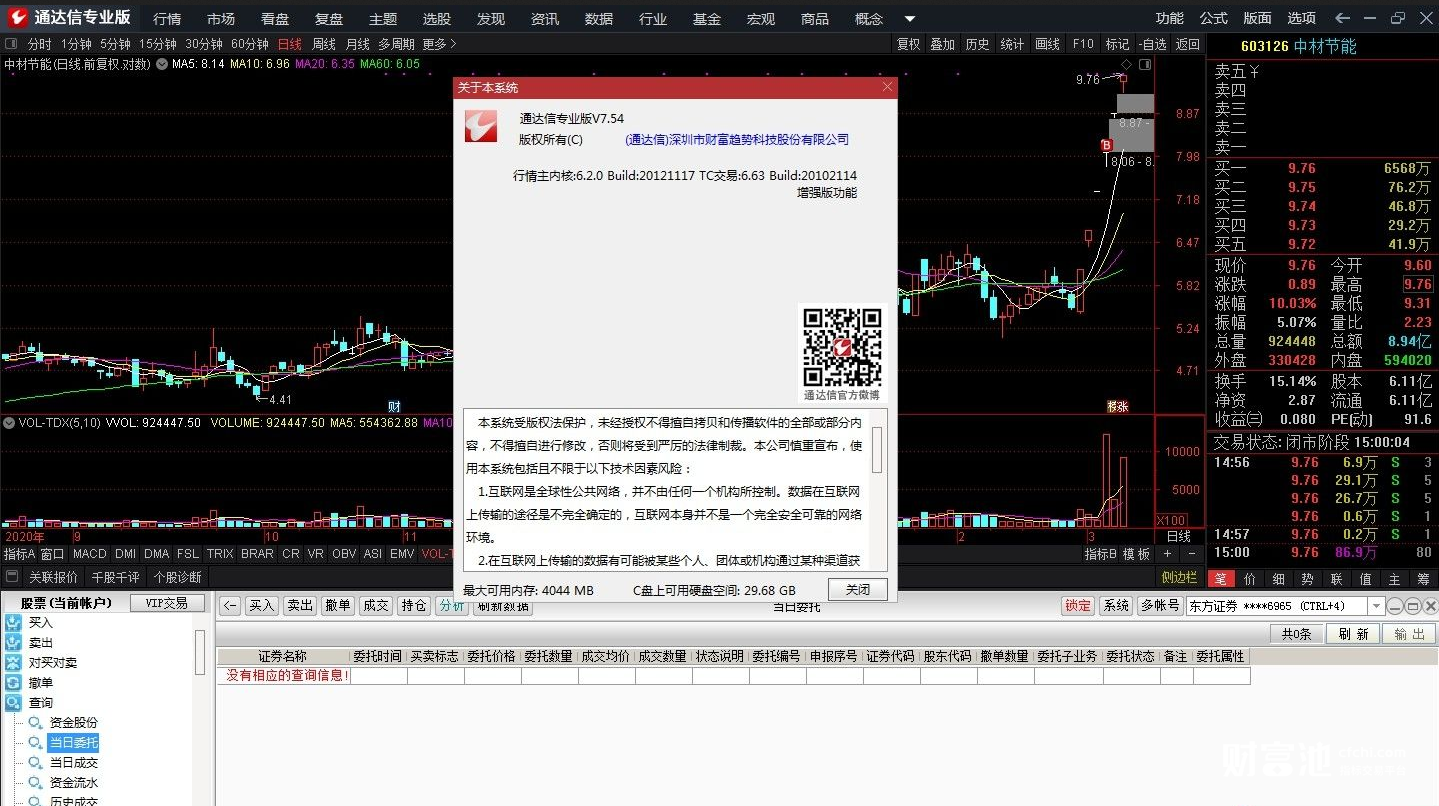The width and height of the screenshot is (1439, 806).
Task: Toggle 复权 price adjustment
Action: click(908, 44)
